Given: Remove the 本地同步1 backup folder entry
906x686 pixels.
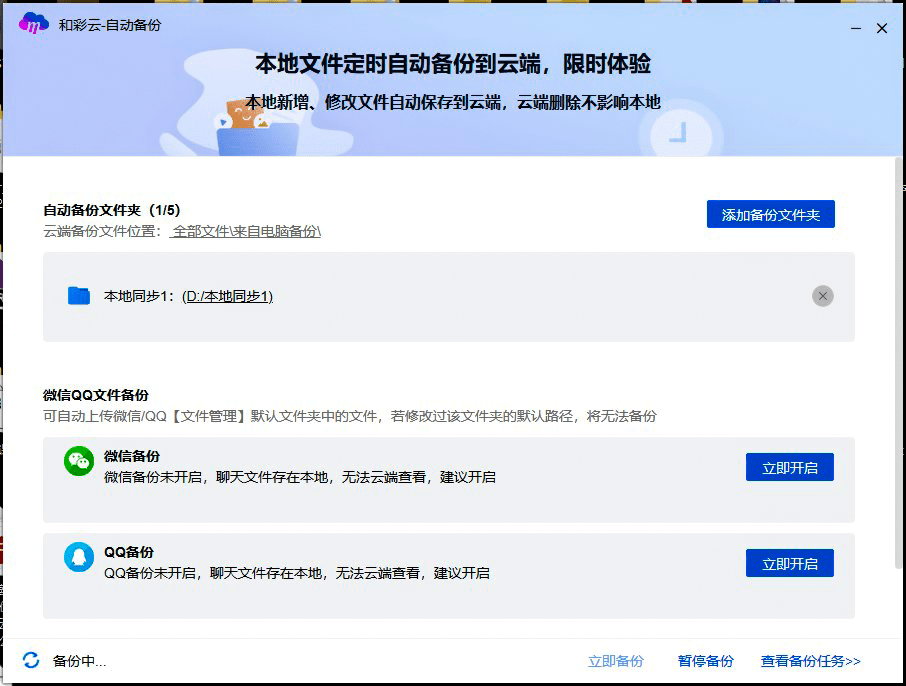Looking at the screenshot, I should click(822, 296).
